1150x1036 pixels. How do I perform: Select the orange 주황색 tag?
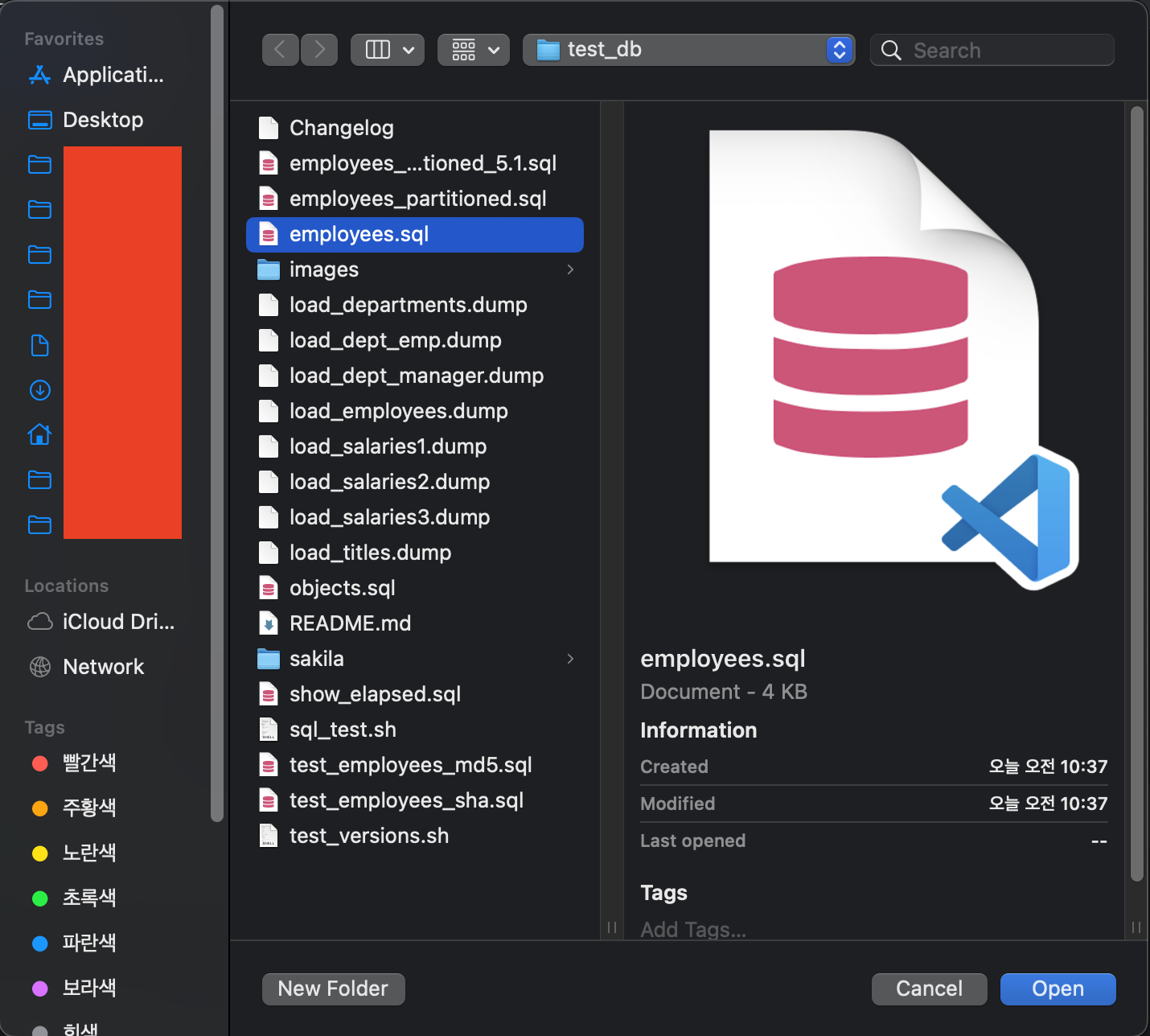click(74, 808)
